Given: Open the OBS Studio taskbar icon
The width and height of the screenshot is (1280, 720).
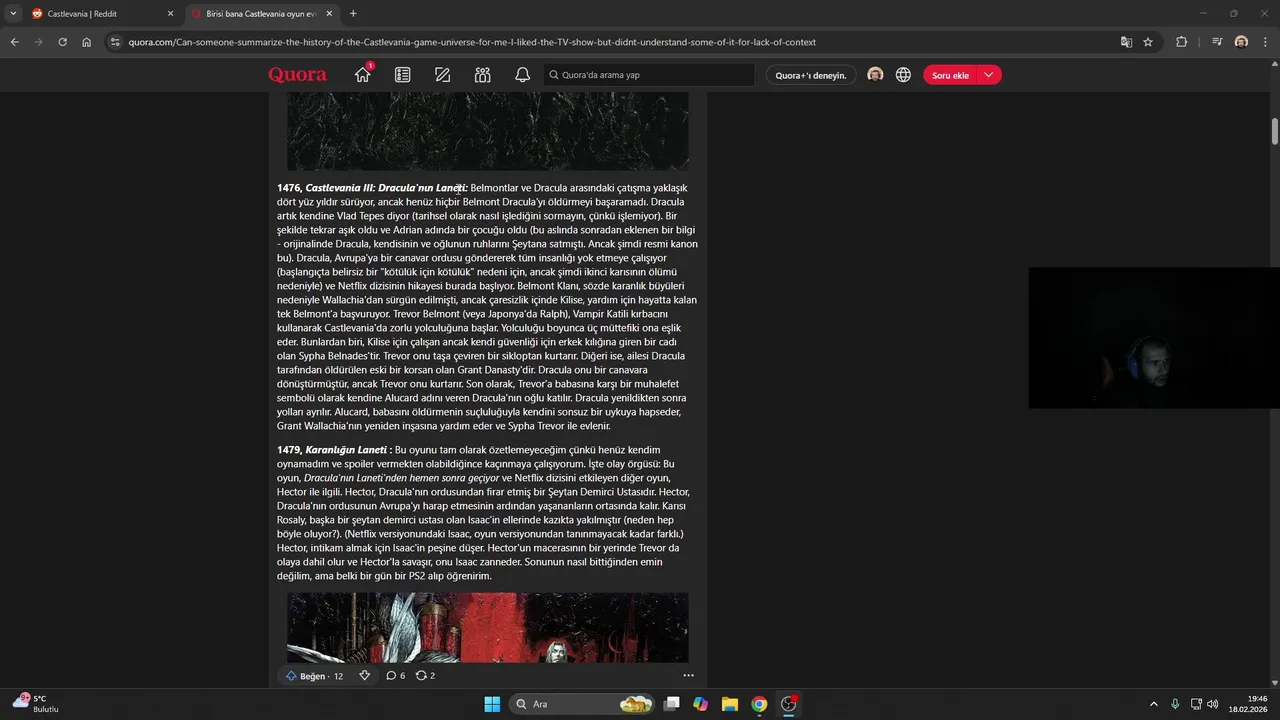Looking at the screenshot, I should point(788,704).
